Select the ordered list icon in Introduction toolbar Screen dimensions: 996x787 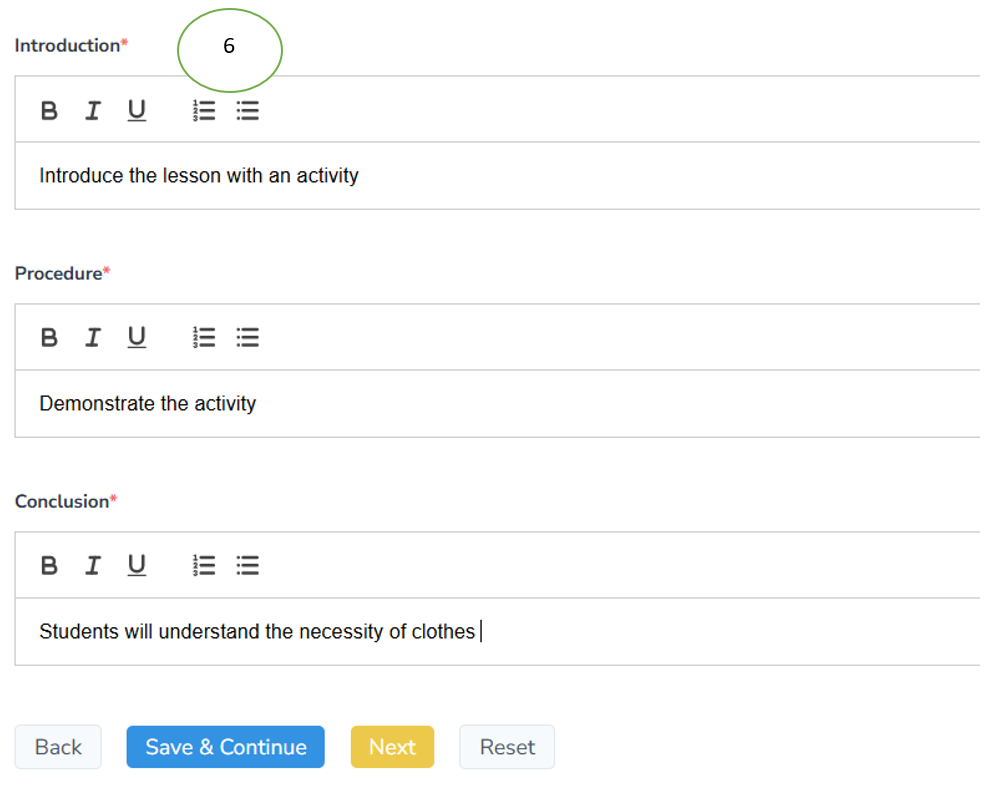(x=203, y=110)
